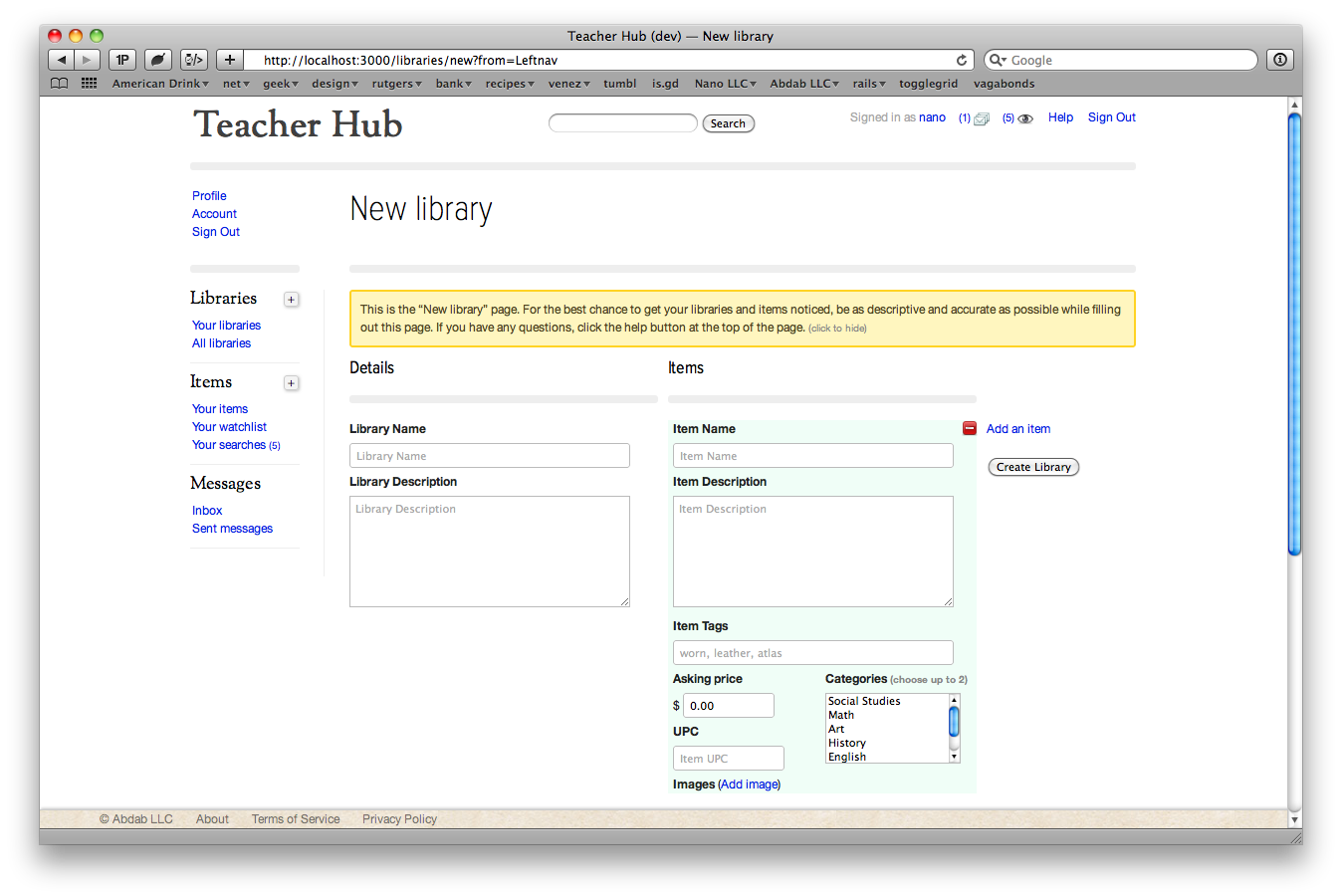Click the Create Library button
The width and height of the screenshot is (1342, 896).
1033,467
